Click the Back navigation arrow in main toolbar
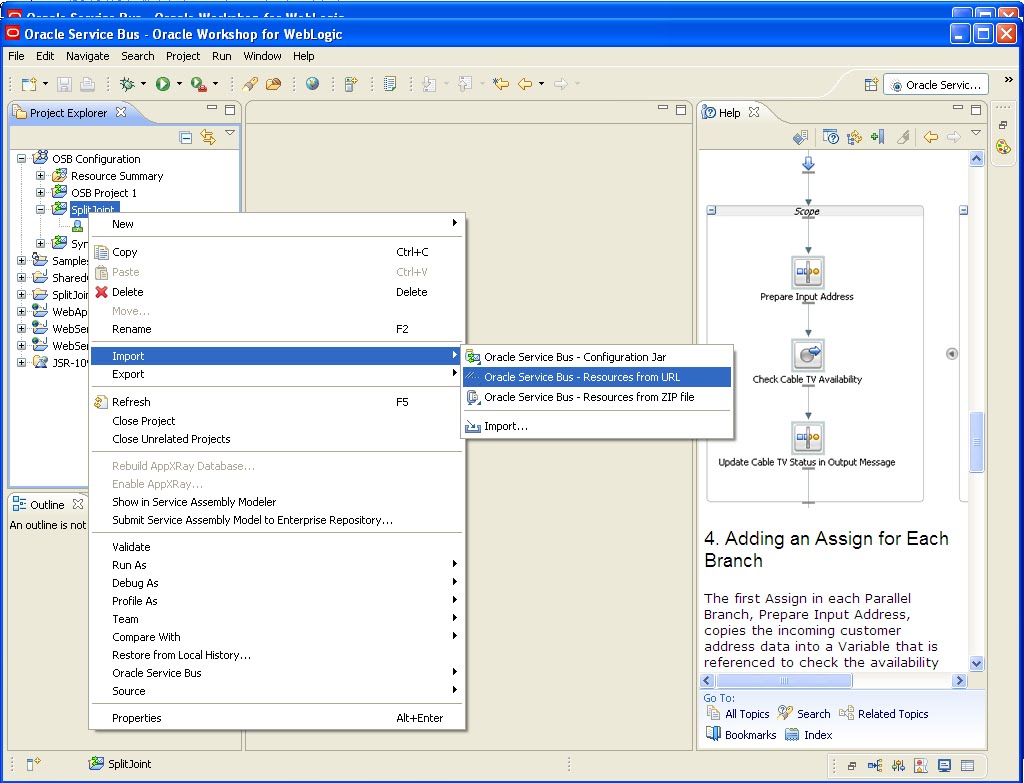This screenshot has width=1024, height=783. 525,84
